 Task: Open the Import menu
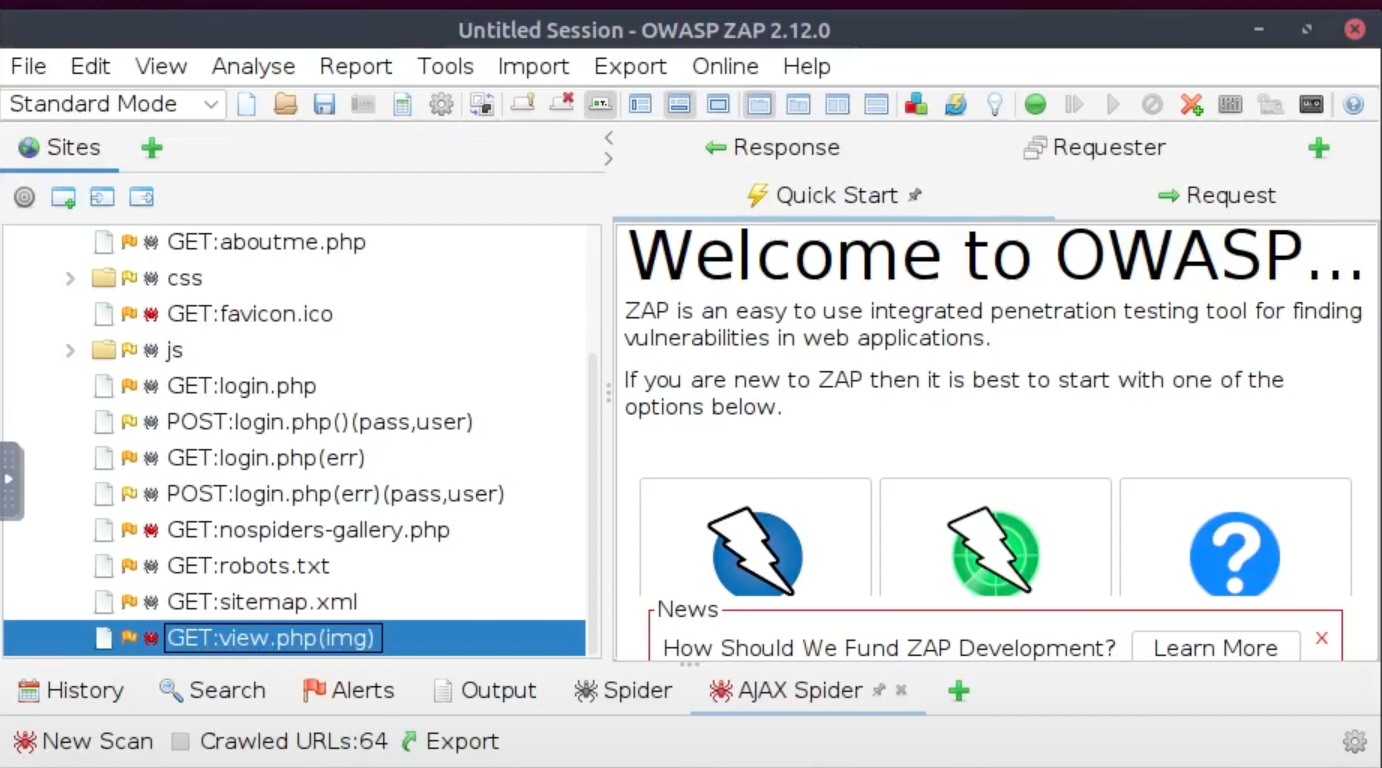[x=533, y=66]
